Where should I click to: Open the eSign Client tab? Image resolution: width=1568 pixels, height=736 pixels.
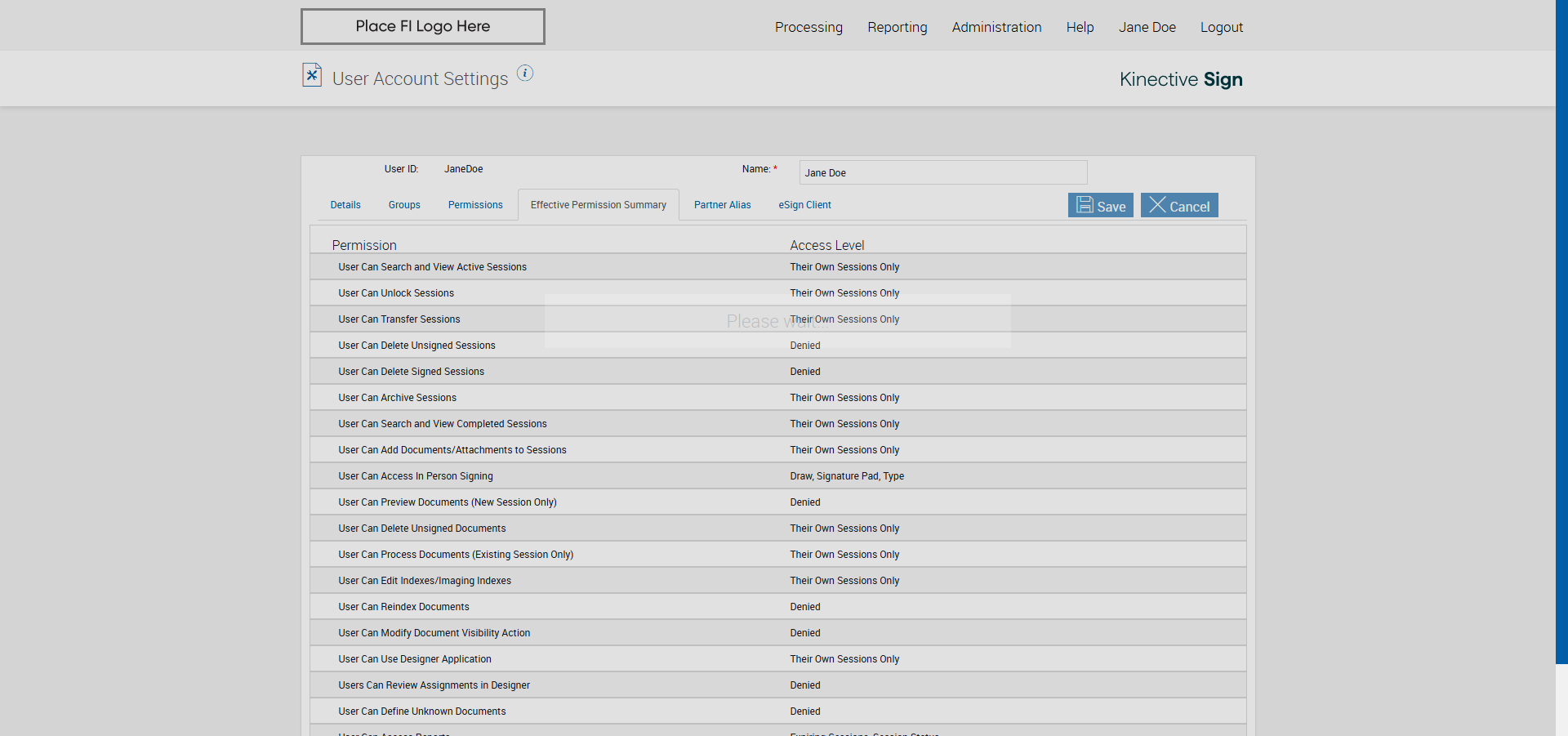804,205
